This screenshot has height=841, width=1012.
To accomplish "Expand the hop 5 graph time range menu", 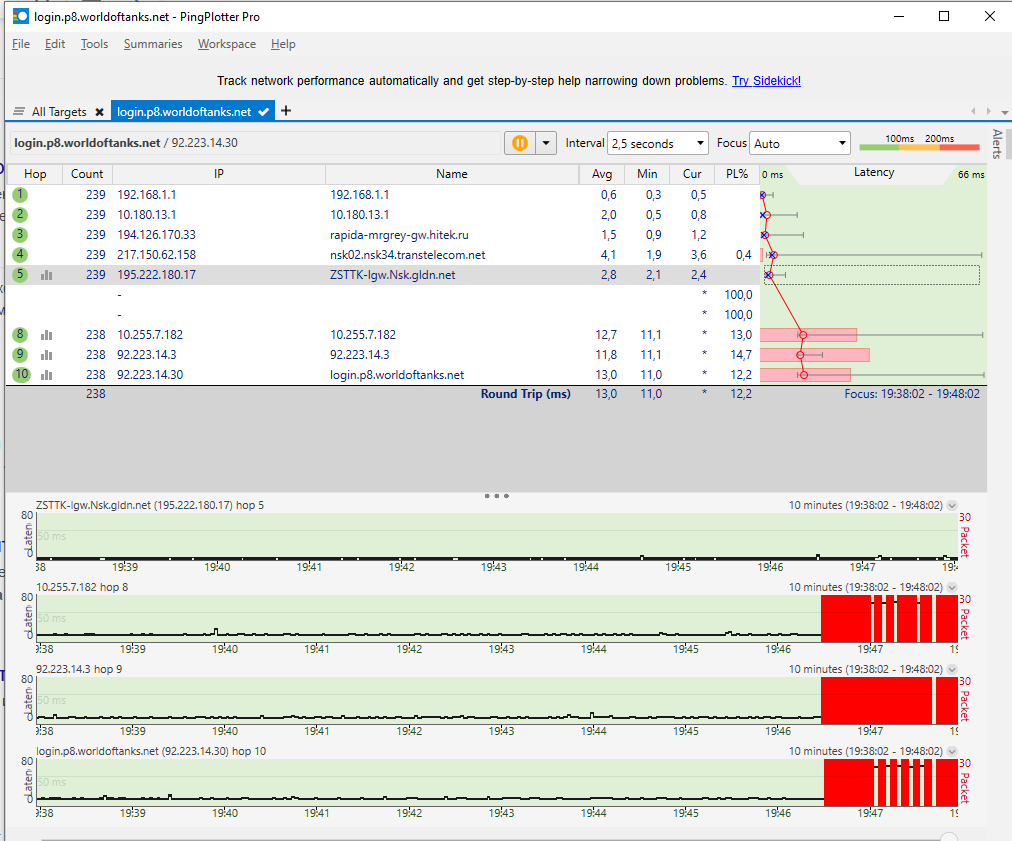I will click(x=952, y=505).
